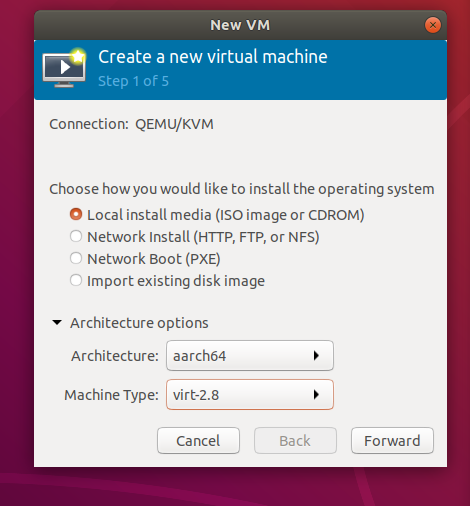Click the 'Architecture:' label
Image resolution: width=470 pixels, height=506 pixels.
[115, 356]
